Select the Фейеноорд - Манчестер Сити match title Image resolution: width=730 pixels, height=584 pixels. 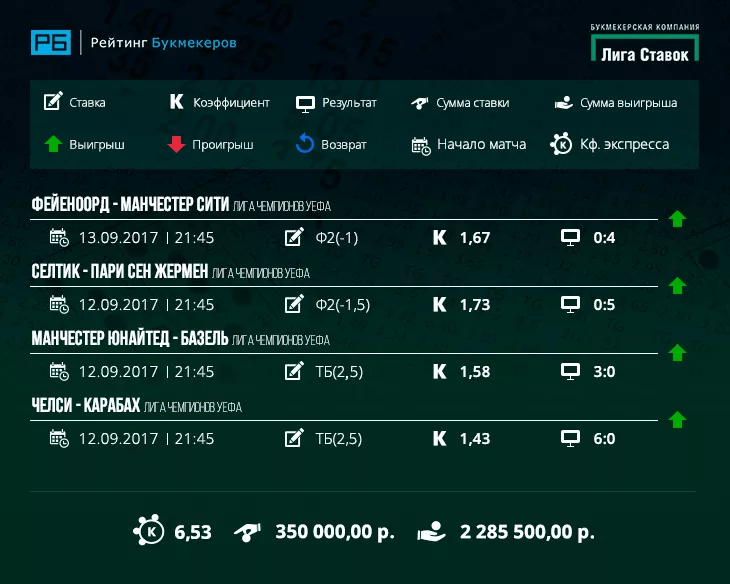[x=130, y=204]
